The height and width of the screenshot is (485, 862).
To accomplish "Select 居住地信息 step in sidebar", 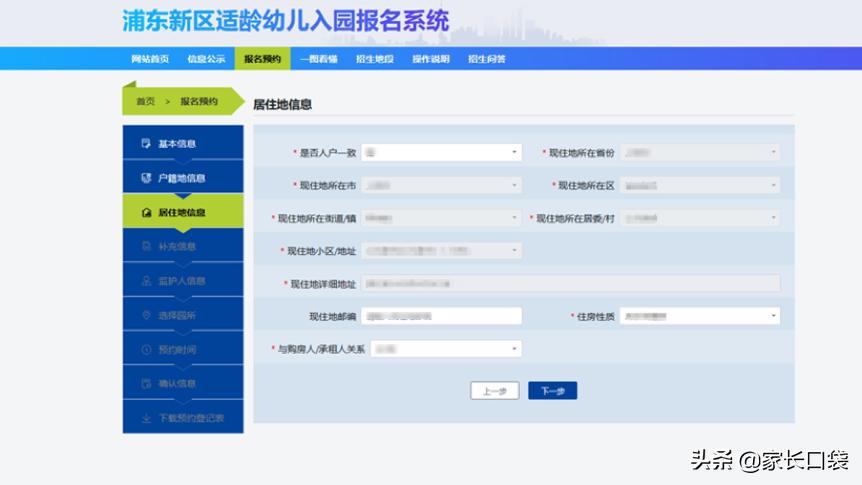I will [x=183, y=211].
